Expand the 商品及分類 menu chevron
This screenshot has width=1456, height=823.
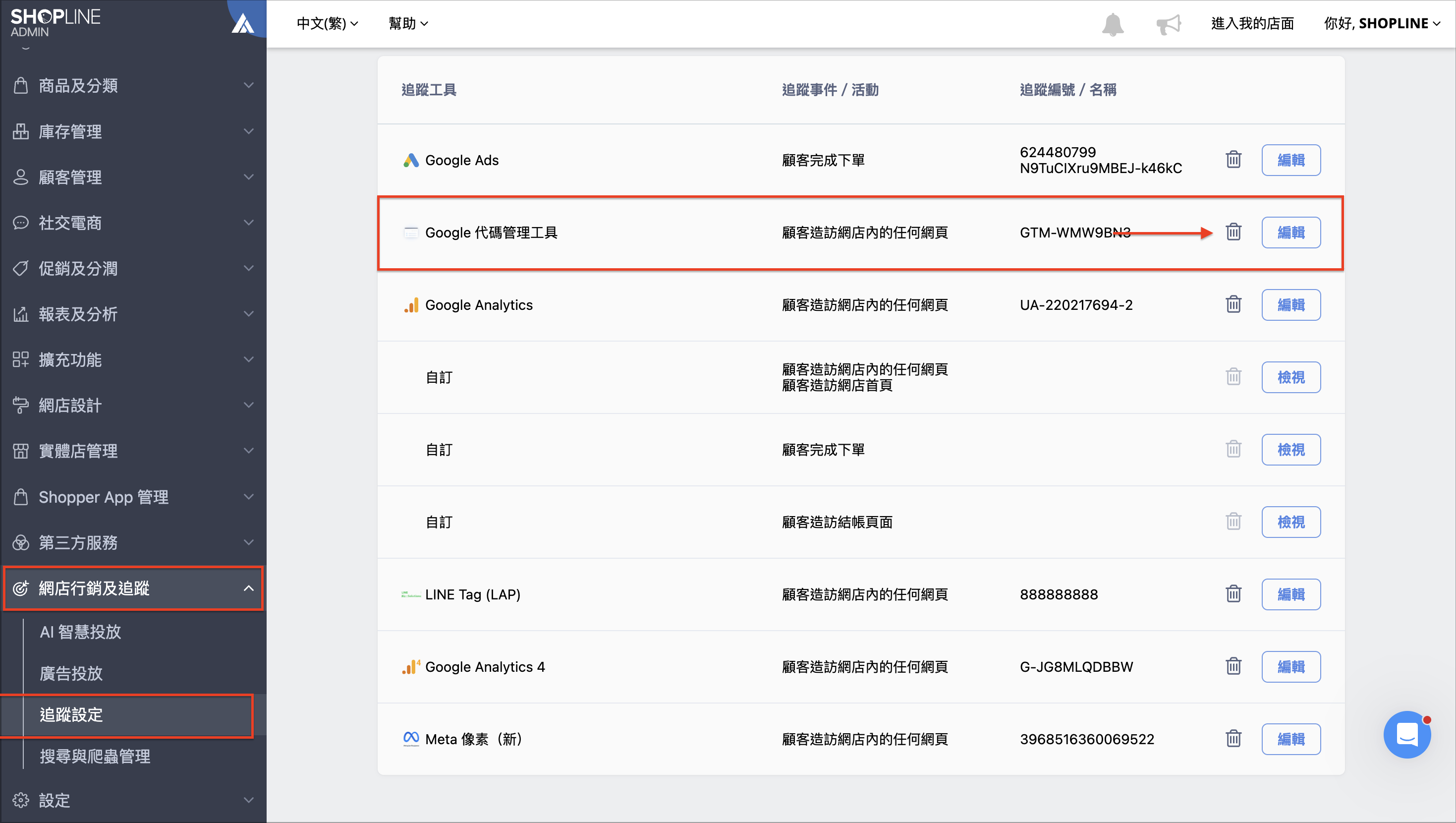click(x=248, y=85)
